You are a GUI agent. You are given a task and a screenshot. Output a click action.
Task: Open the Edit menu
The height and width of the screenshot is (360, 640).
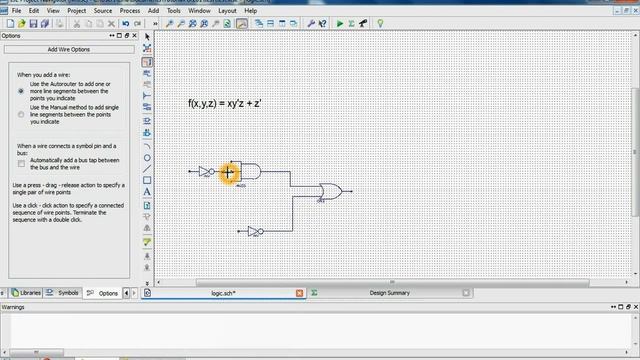[34, 11]
